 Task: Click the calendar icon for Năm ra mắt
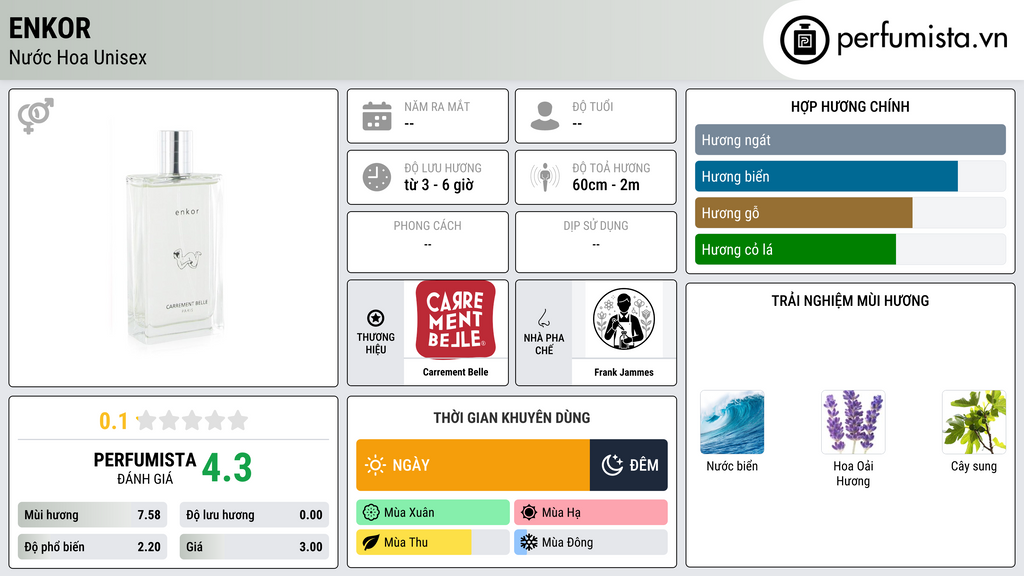tap(377, 116)
